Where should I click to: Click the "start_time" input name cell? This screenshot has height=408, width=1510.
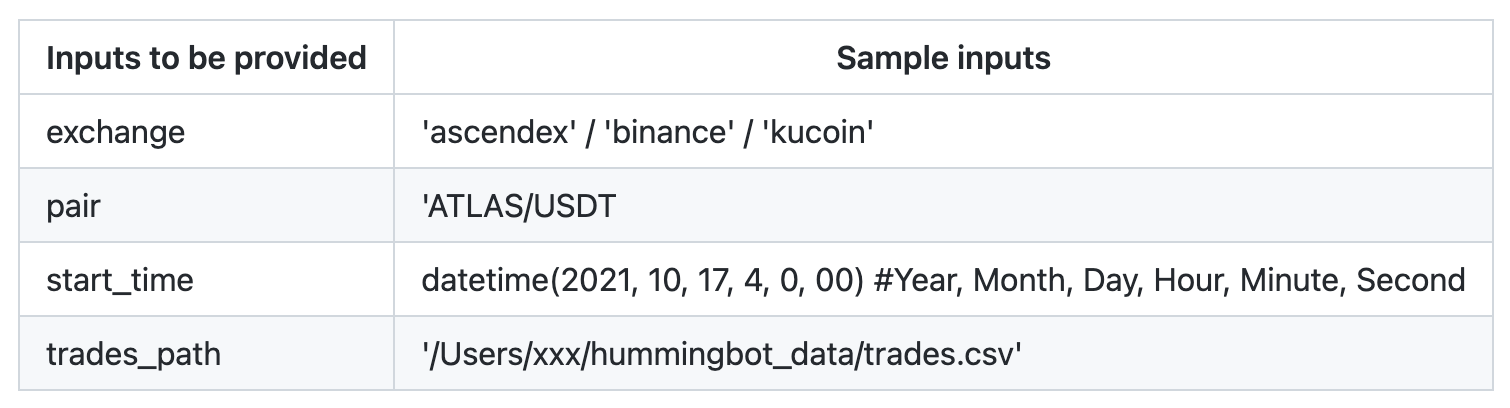[x=120, y=280]
